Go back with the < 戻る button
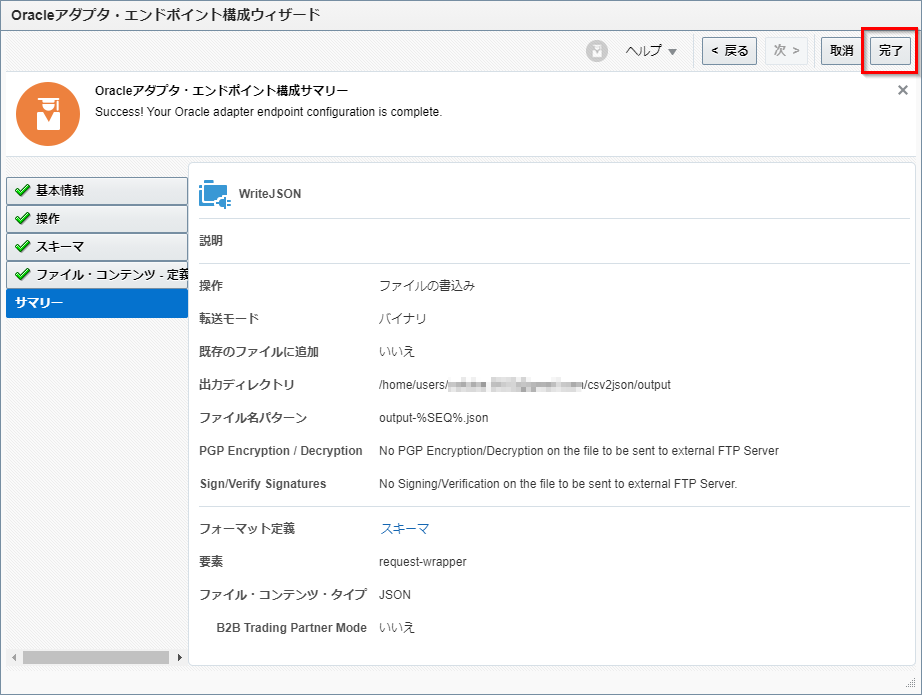Image resolution: width=922 pixels, height=695 pixels. pos(729,51)
